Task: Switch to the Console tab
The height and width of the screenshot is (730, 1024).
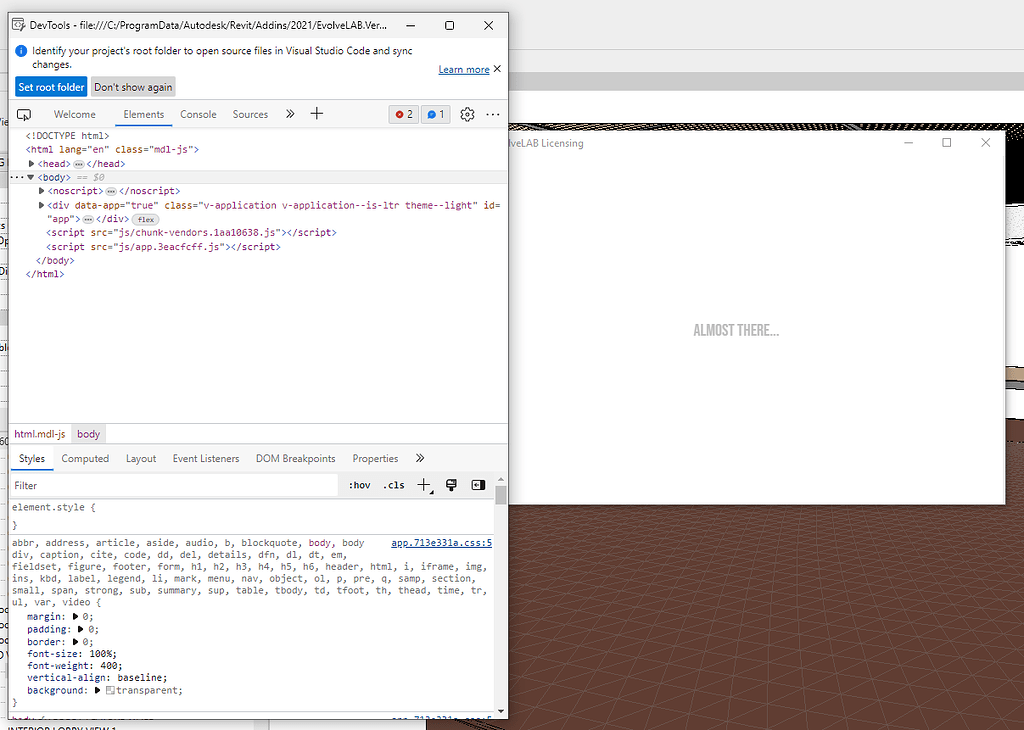Action: 198,115
